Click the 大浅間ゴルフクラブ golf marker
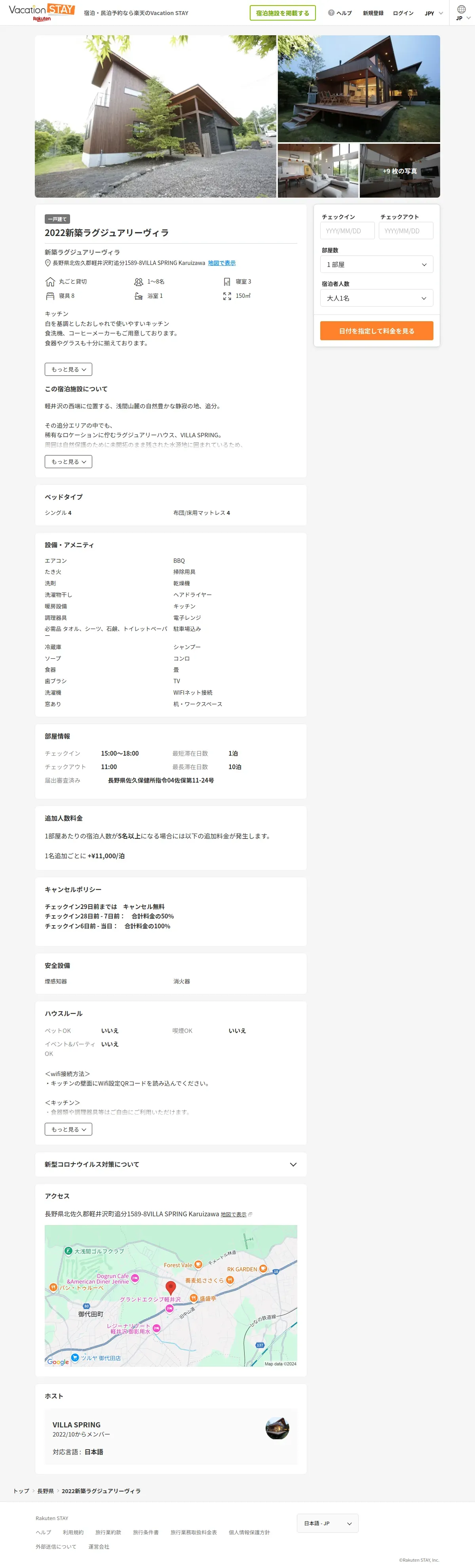Screen dimensions: 475x1568 68,1251
